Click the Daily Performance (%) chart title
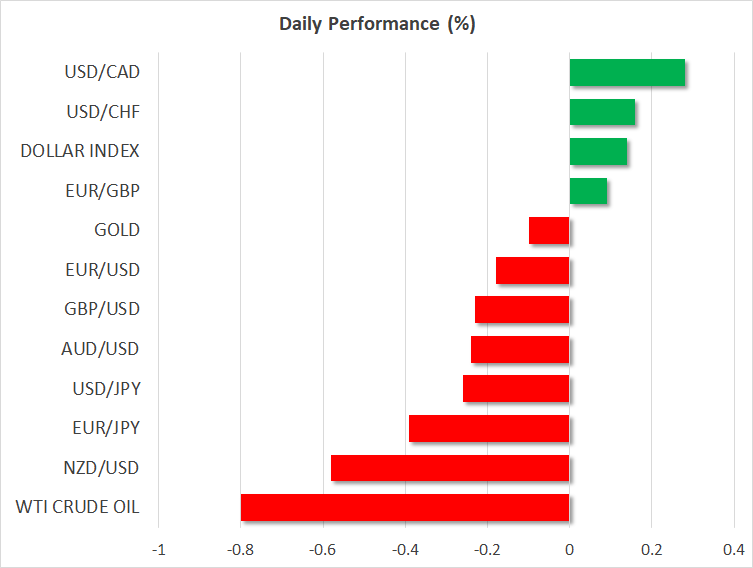Viewport: 753px width, 568px height. pyautogui.click(x=376, y=24)
